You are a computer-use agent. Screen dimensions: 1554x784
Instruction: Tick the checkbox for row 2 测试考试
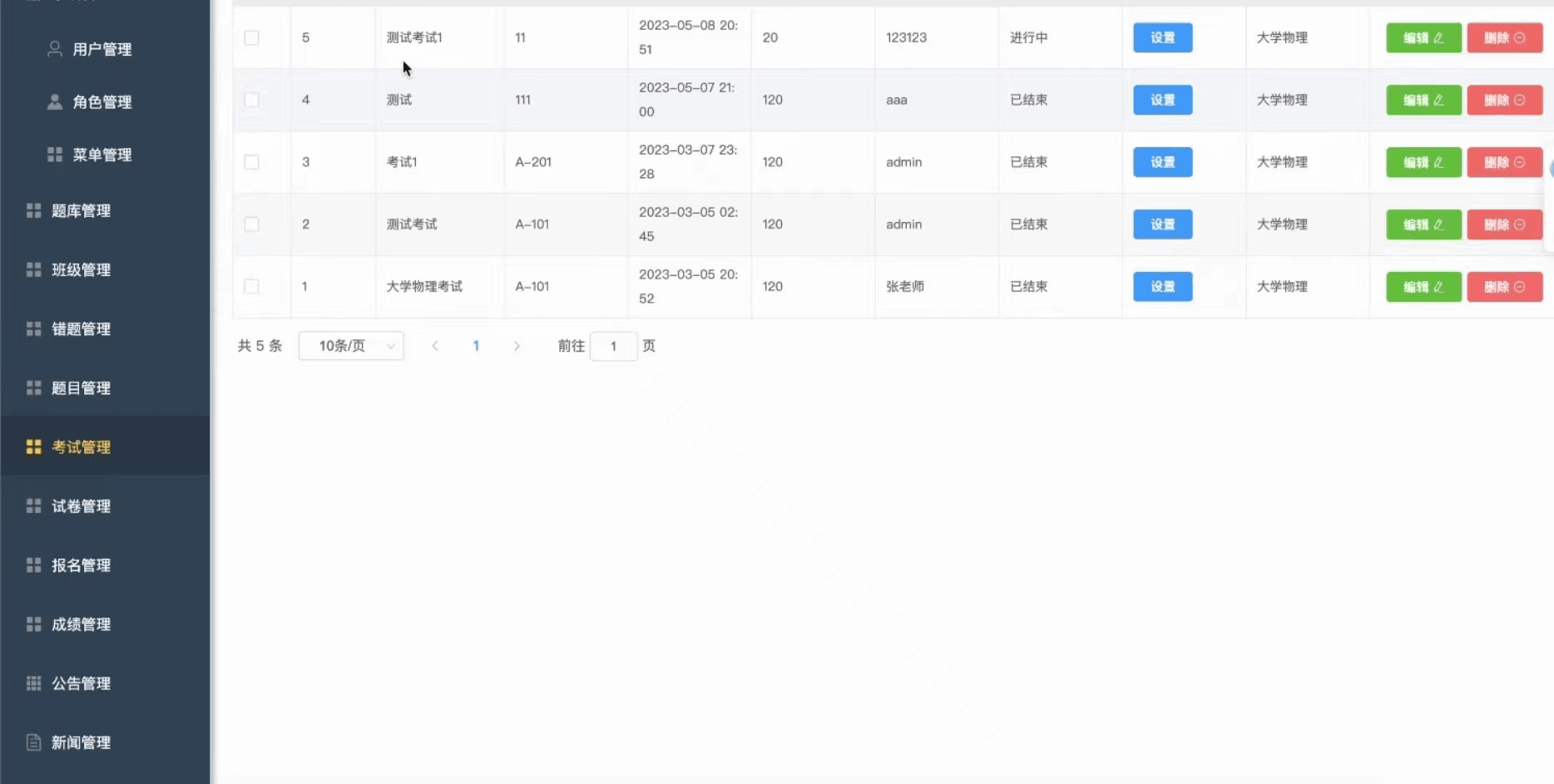click(x=251, y=224)
